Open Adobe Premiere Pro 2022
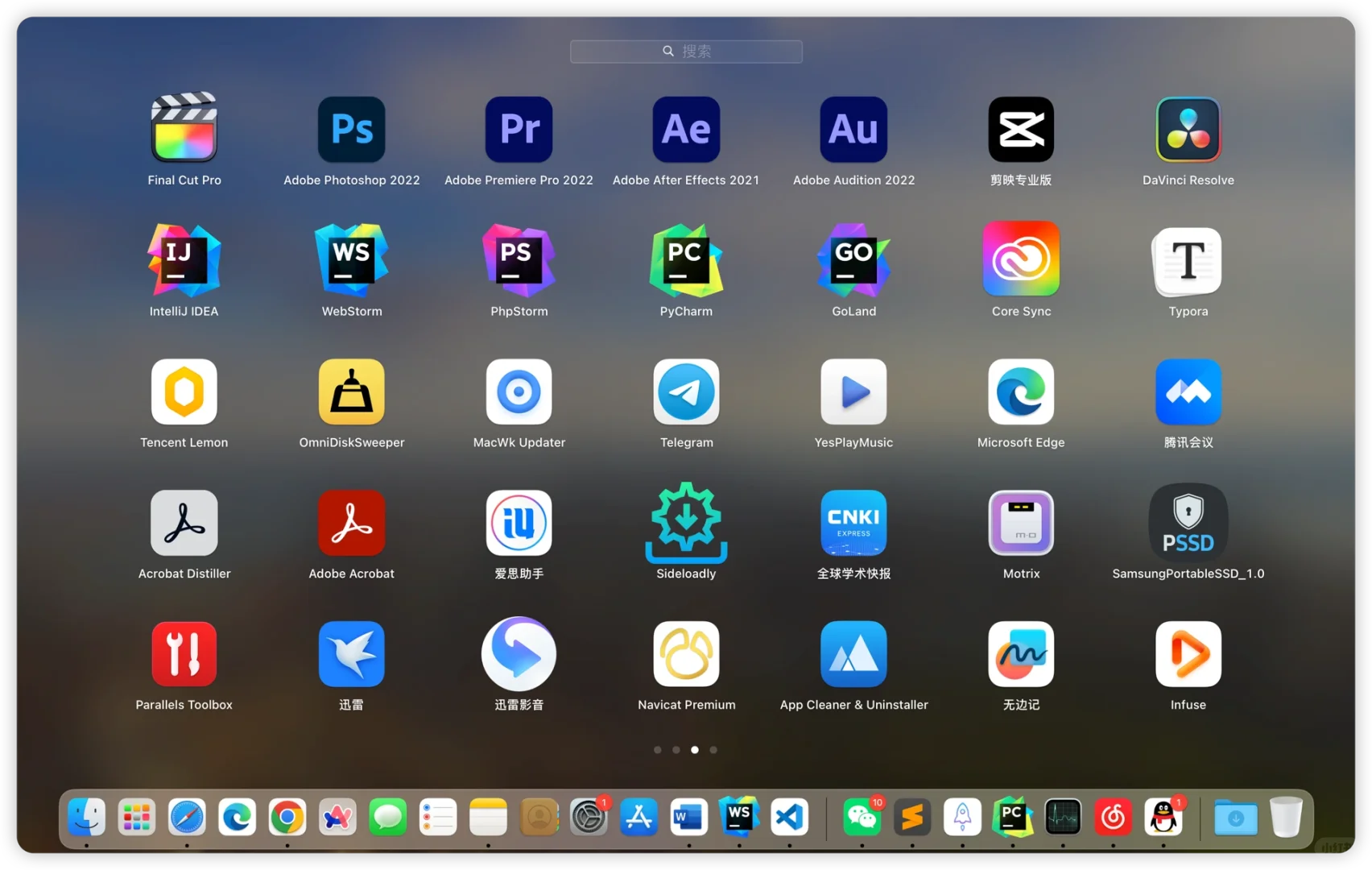This screenshot has height=870, width=1372. [x=519, y=129]
